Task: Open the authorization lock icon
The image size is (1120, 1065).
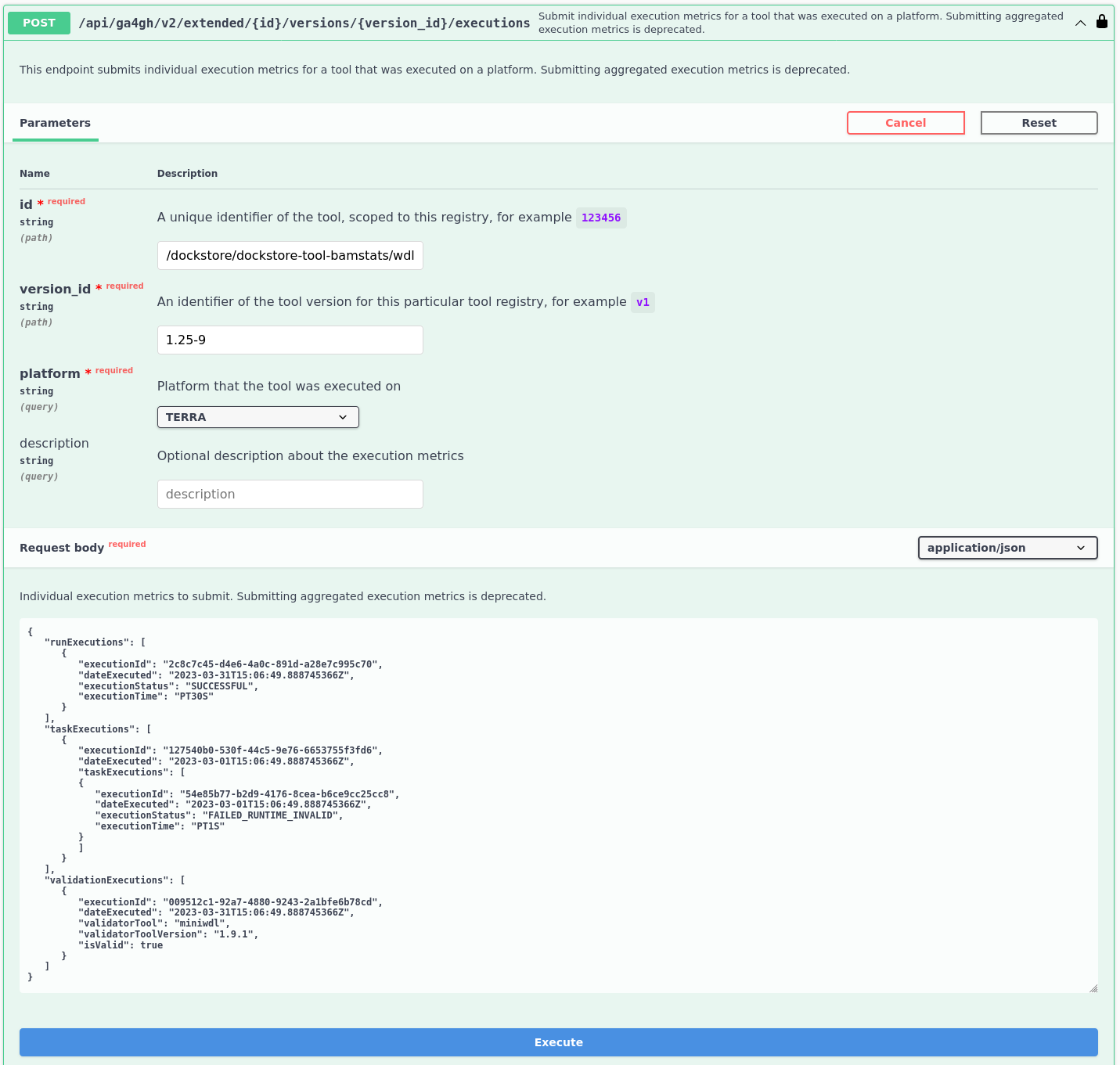Action: click(x=1102, y=21)
